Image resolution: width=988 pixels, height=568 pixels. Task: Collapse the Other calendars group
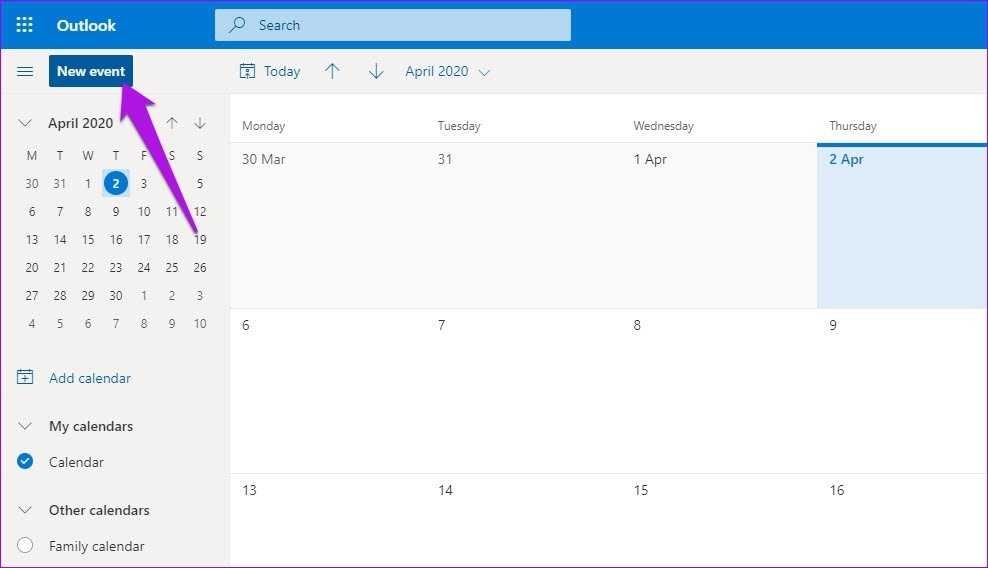coord(26,510)
